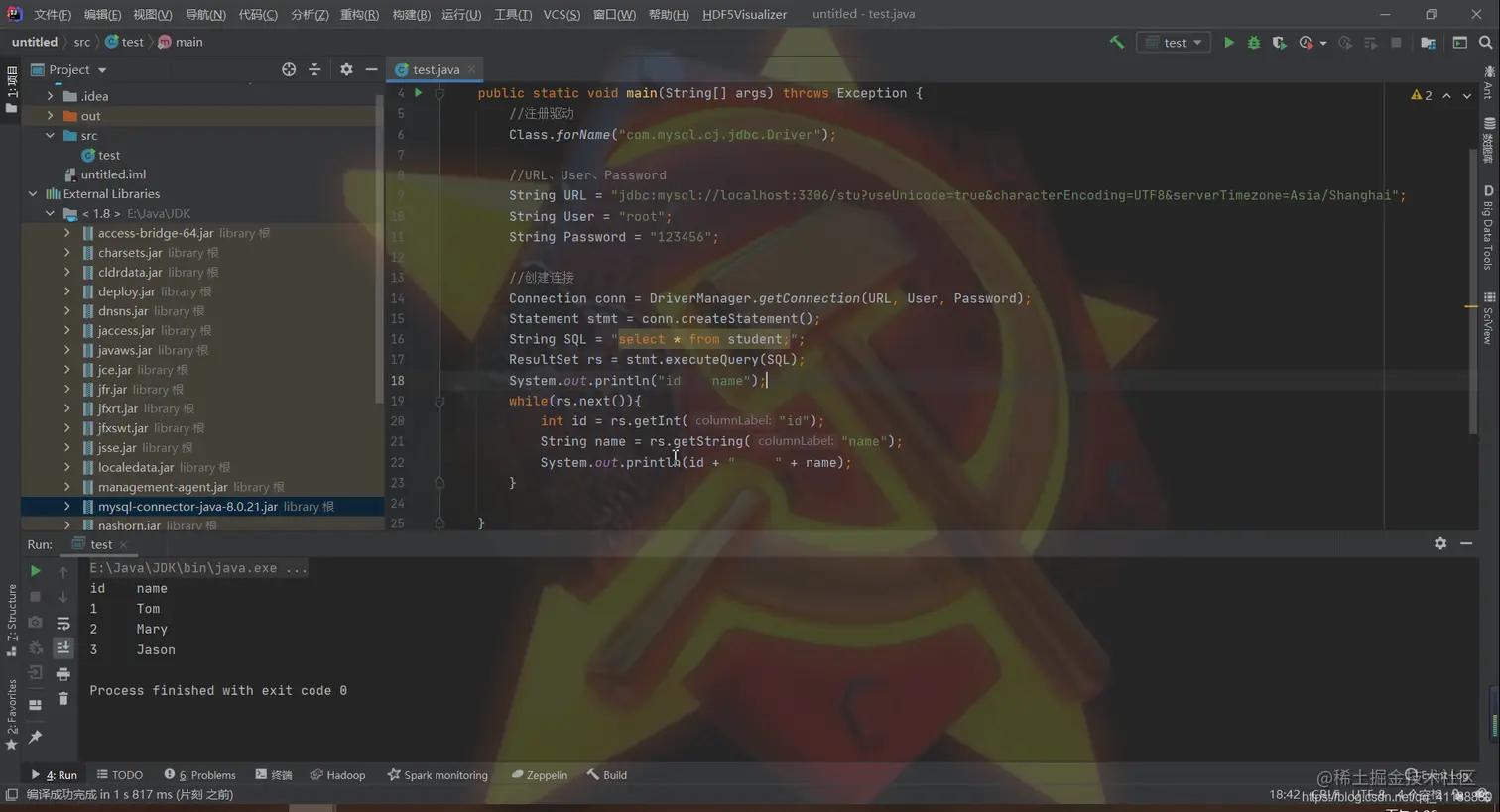Click stop button in Run panel sidebar
The height and width of the screenshot is (812, 1500).
[x=35, y=597]
